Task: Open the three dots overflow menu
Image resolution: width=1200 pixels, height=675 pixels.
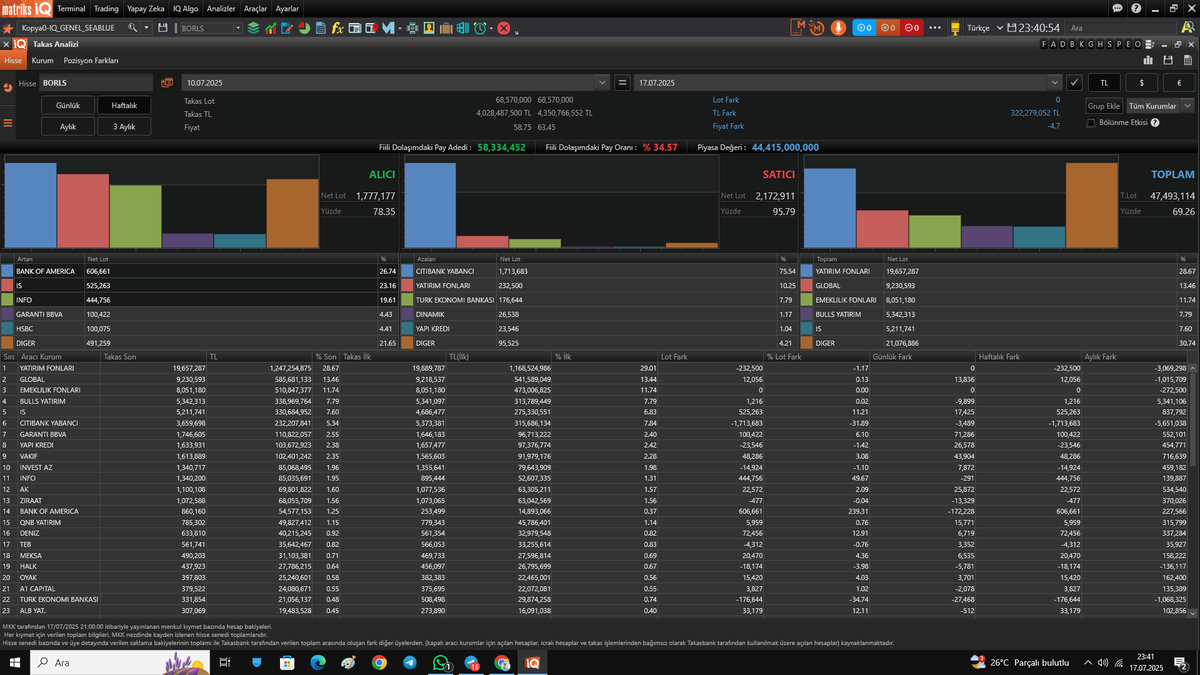Action: pyautogui.click(x=935, y=28)
